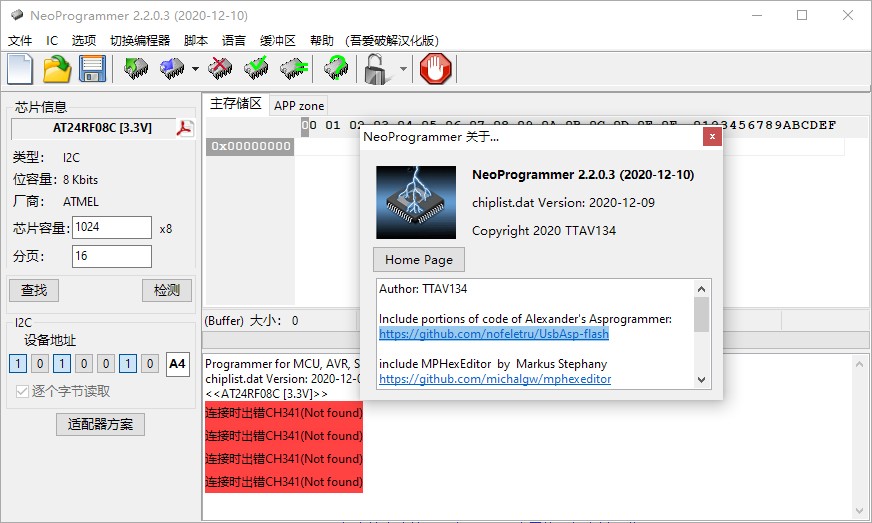Click the lightning chip logo in About dialog
This screenshot has width=872, height=523.
click(416, 203)
